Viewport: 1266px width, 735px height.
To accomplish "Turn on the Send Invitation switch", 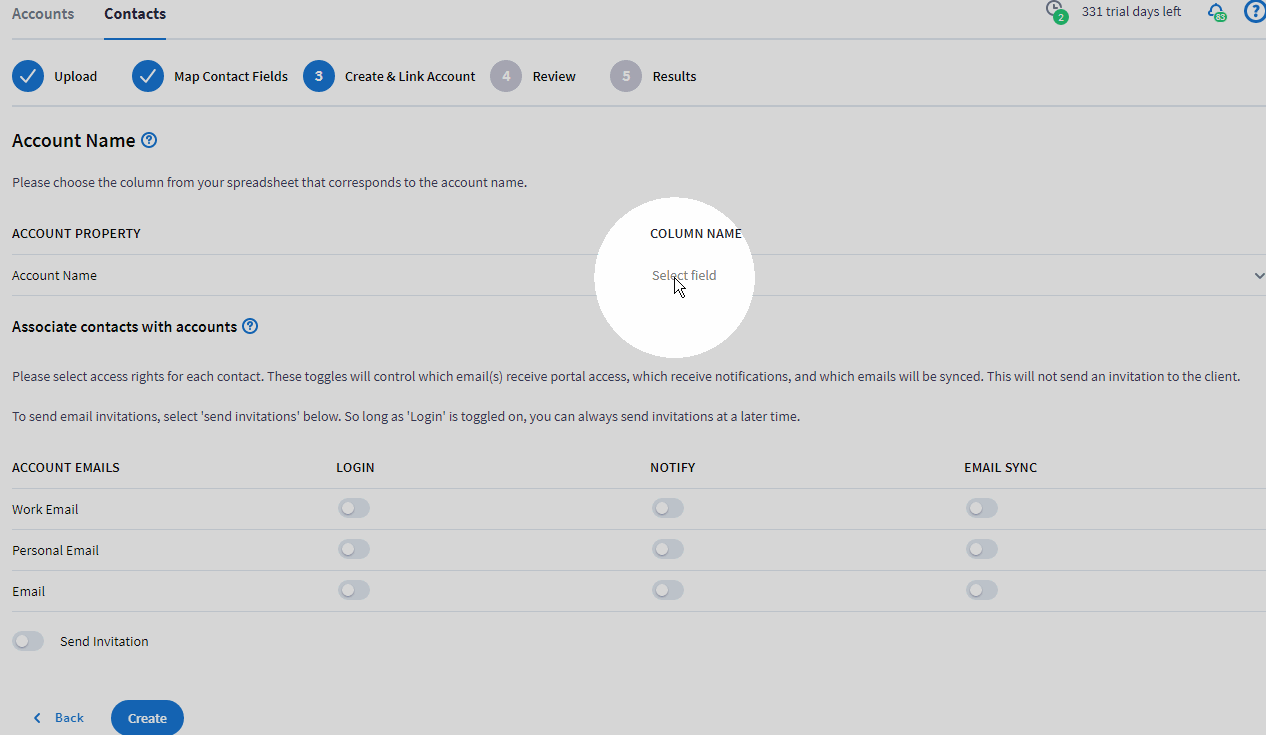I will pyautogui.click(x=28, y=641).
